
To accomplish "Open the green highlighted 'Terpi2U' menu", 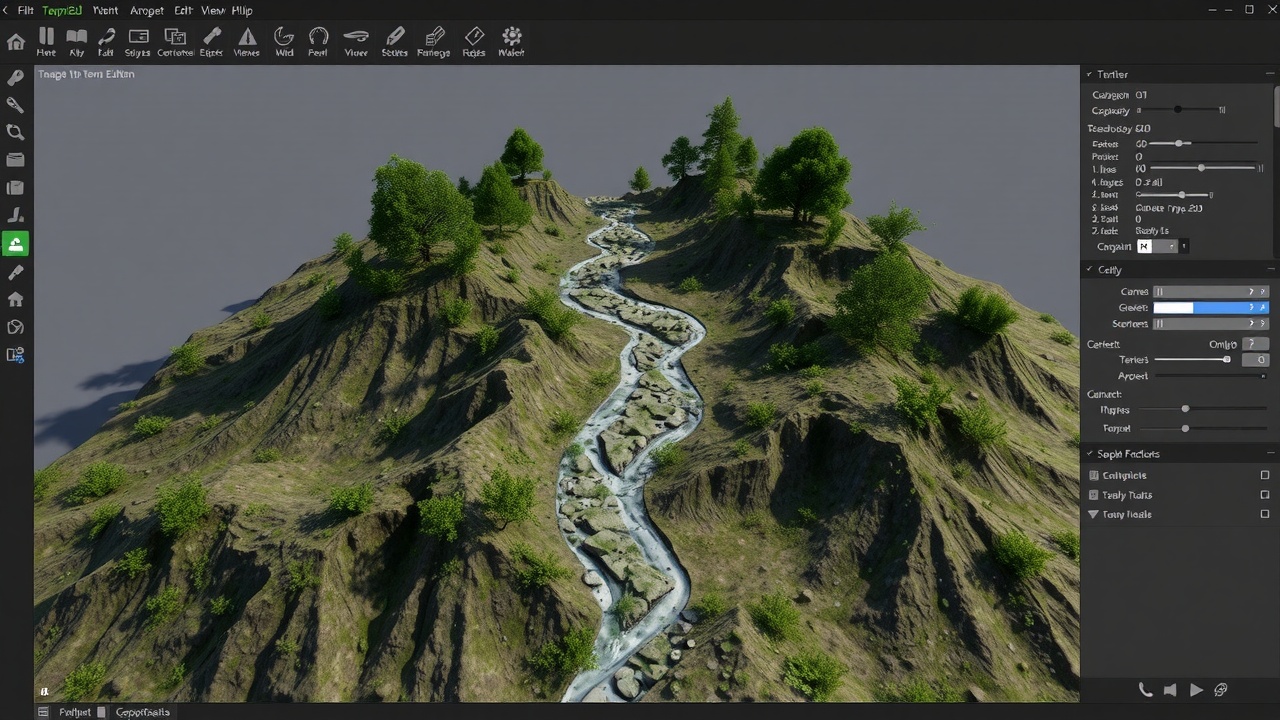I will 62,10.
